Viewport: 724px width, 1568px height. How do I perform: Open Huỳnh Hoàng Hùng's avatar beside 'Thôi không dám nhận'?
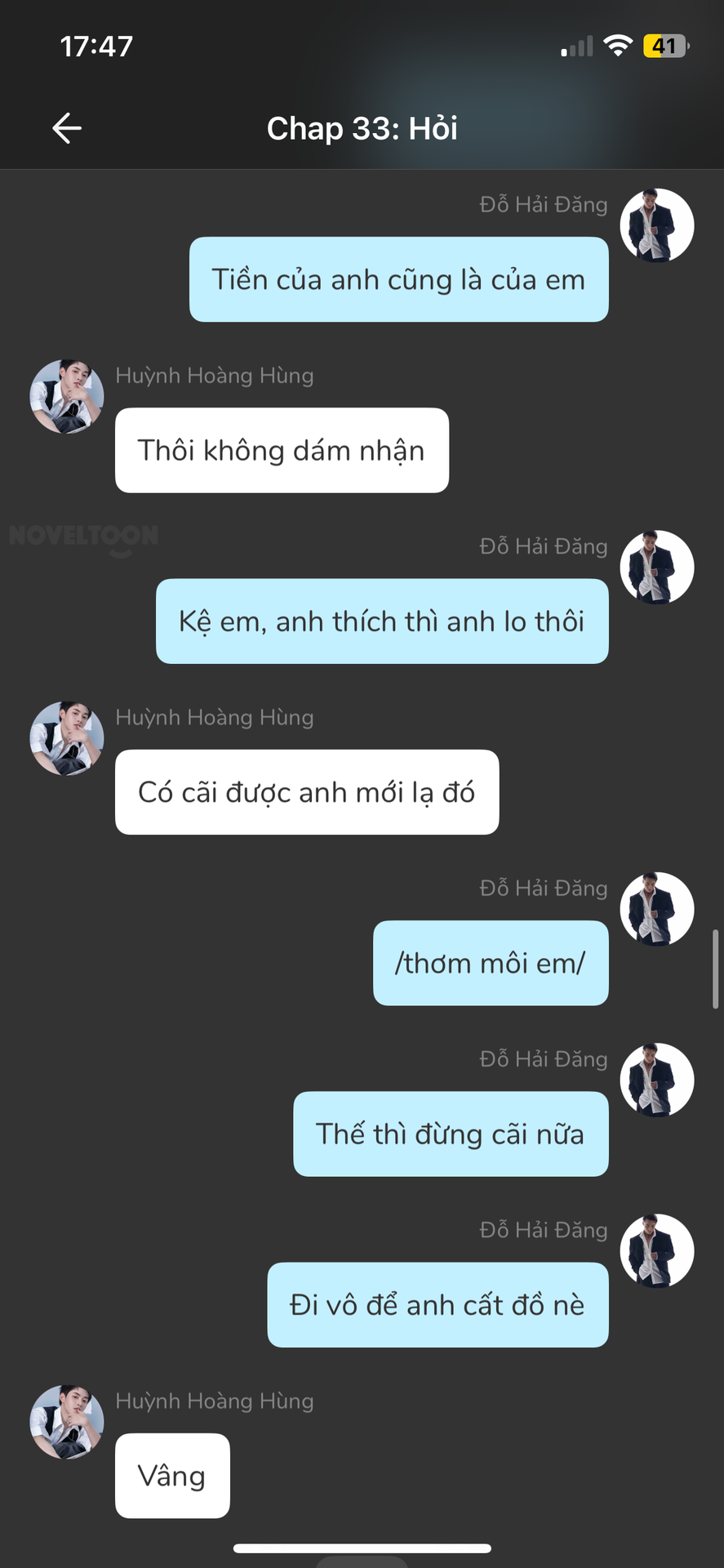tap(67, 397)
